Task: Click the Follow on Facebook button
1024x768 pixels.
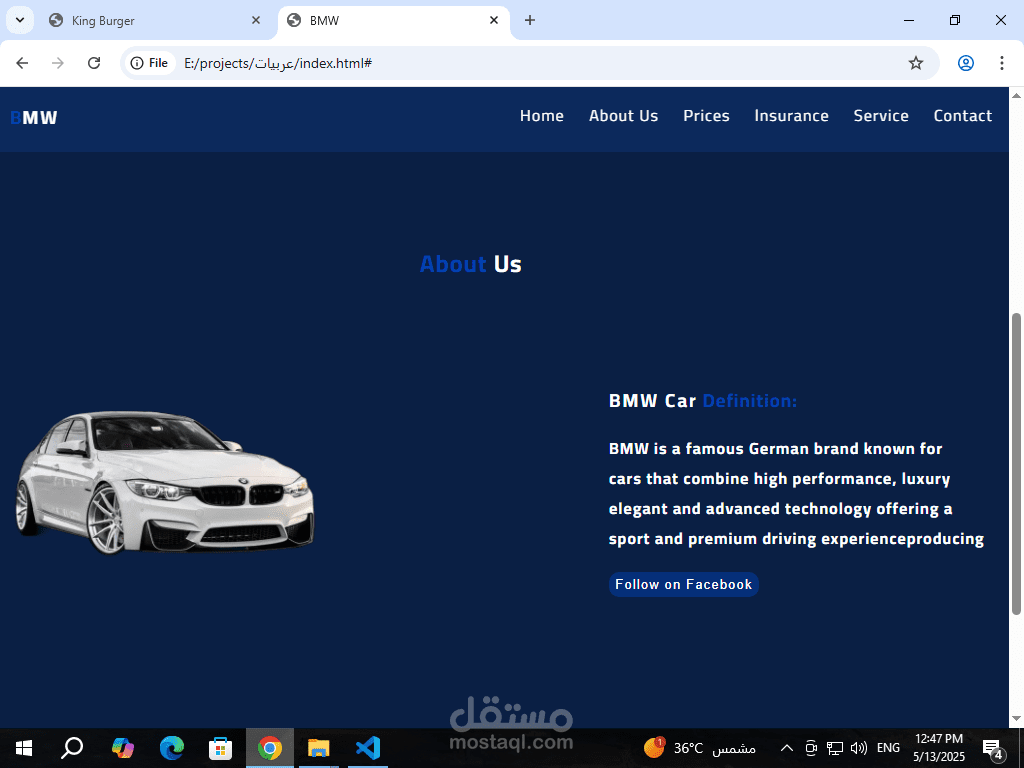Action: [683, 584]
